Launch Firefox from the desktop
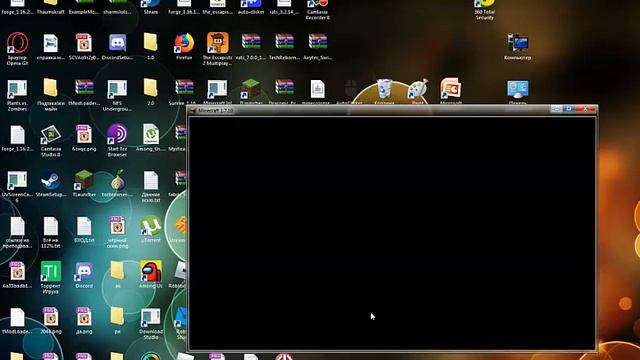640x360 pixels. pyautogui.click(x=184, y=43)
